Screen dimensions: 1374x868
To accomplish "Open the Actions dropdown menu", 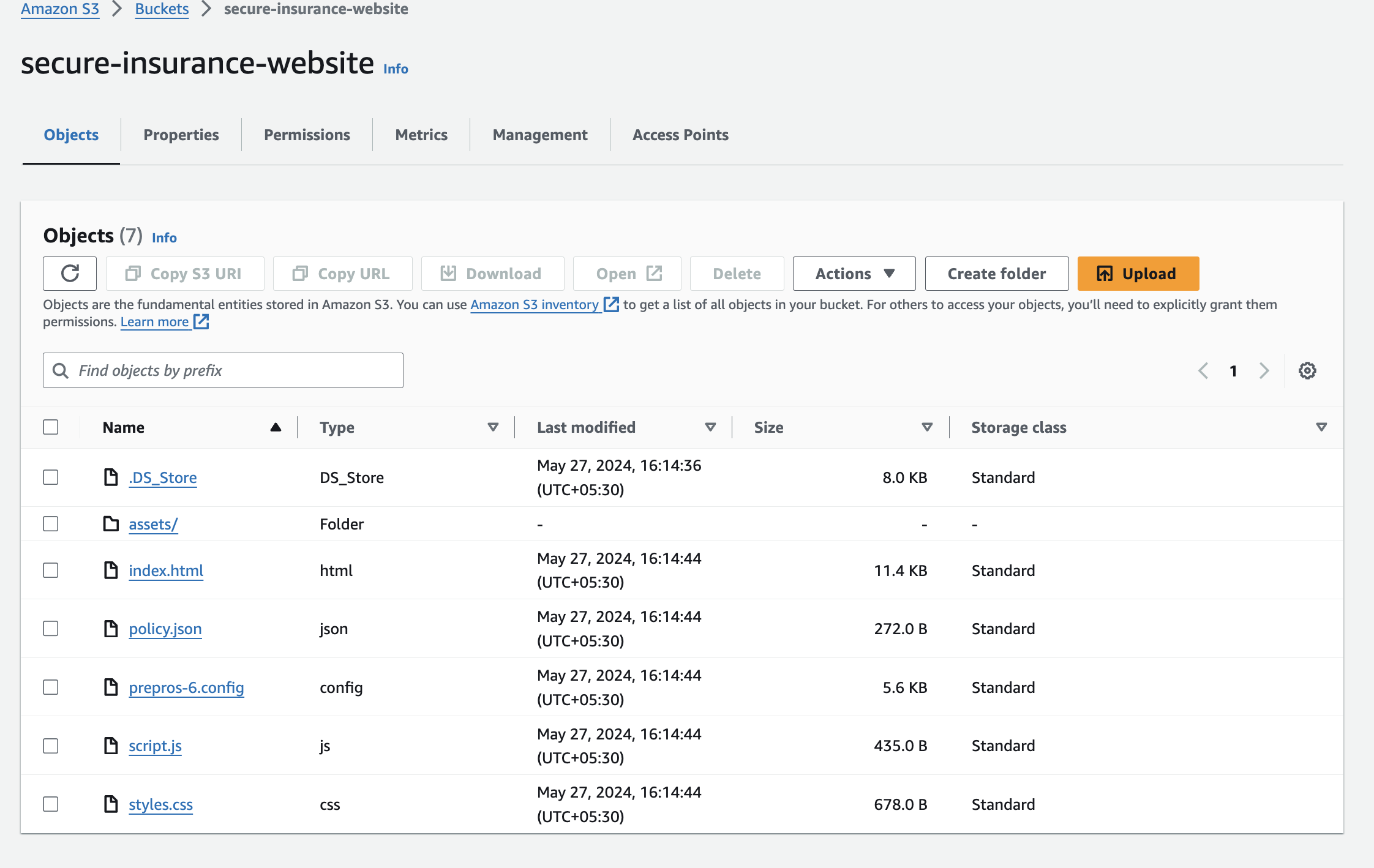I will tap(854, 274).
